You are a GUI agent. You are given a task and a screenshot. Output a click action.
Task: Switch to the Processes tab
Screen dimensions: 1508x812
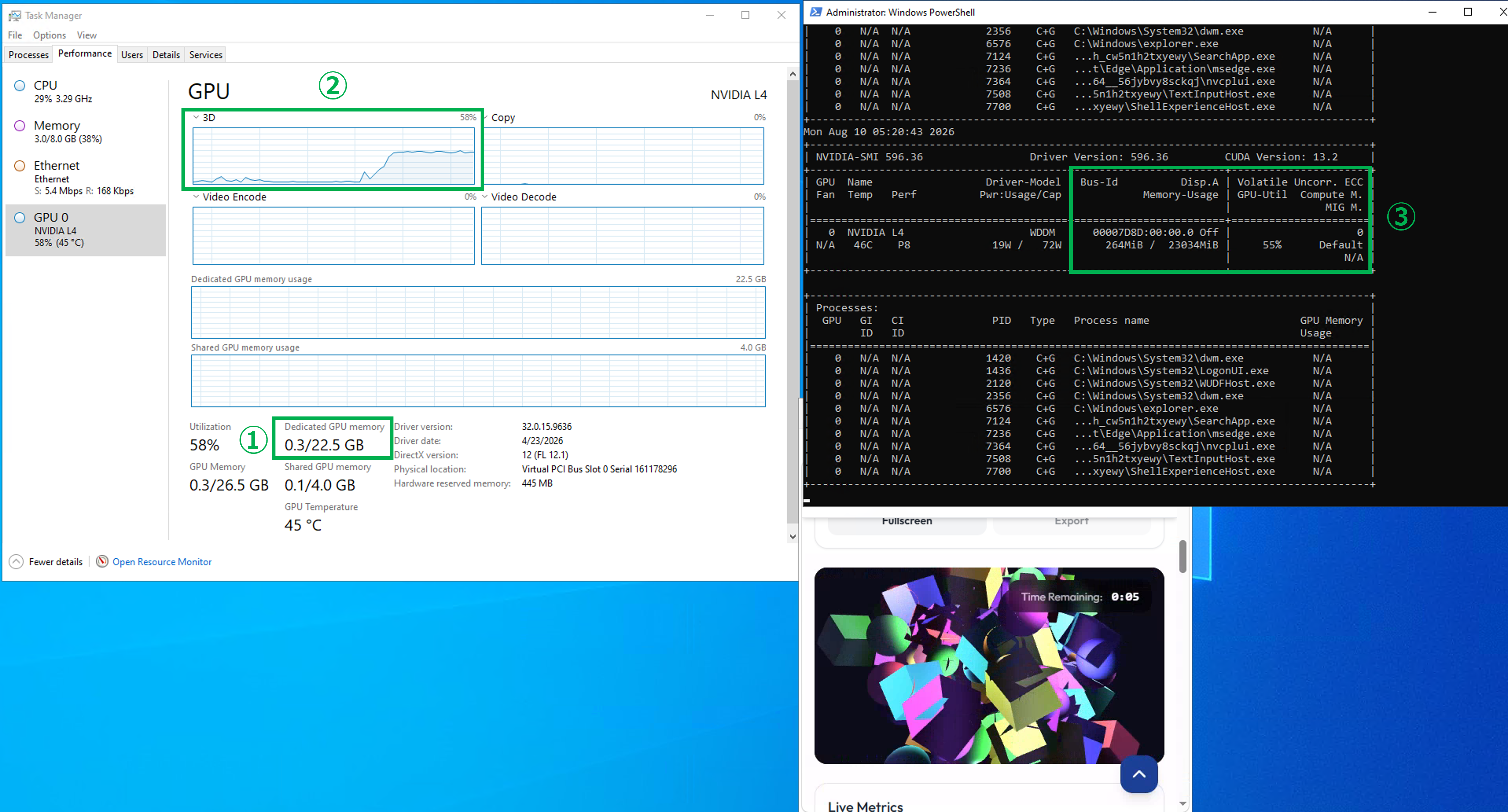click(29, 55)
